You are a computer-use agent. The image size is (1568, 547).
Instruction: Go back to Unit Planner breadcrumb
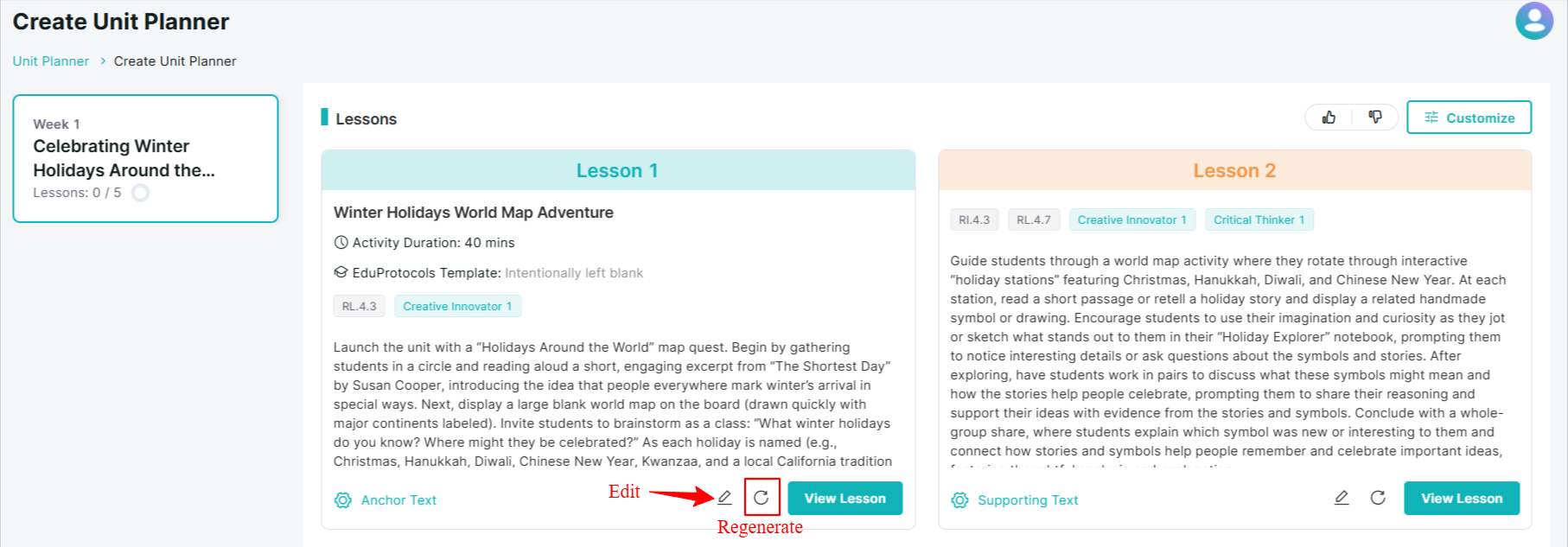[50, 61]
